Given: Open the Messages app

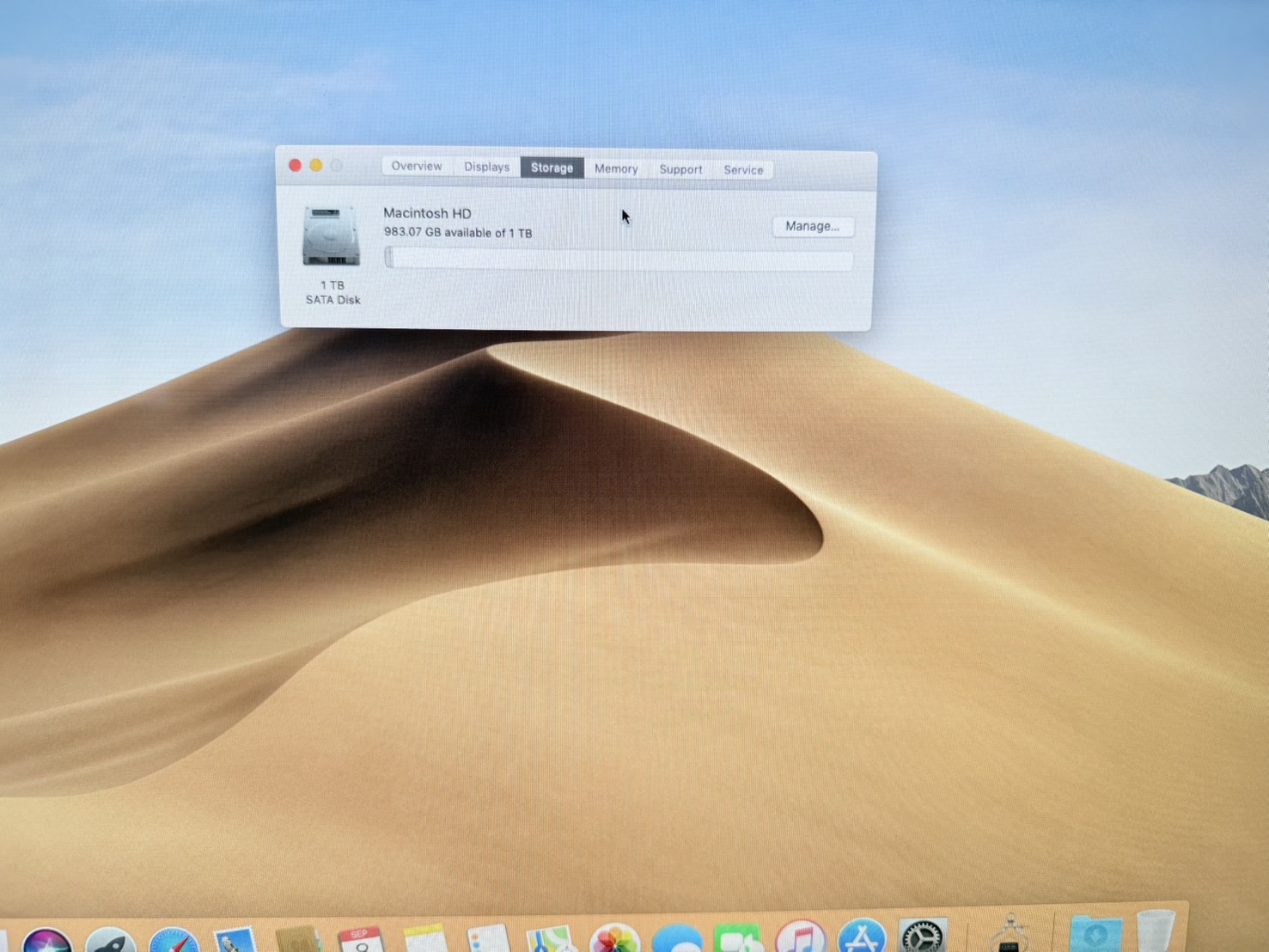Looking at the screenshot, I should pos(677,941).
